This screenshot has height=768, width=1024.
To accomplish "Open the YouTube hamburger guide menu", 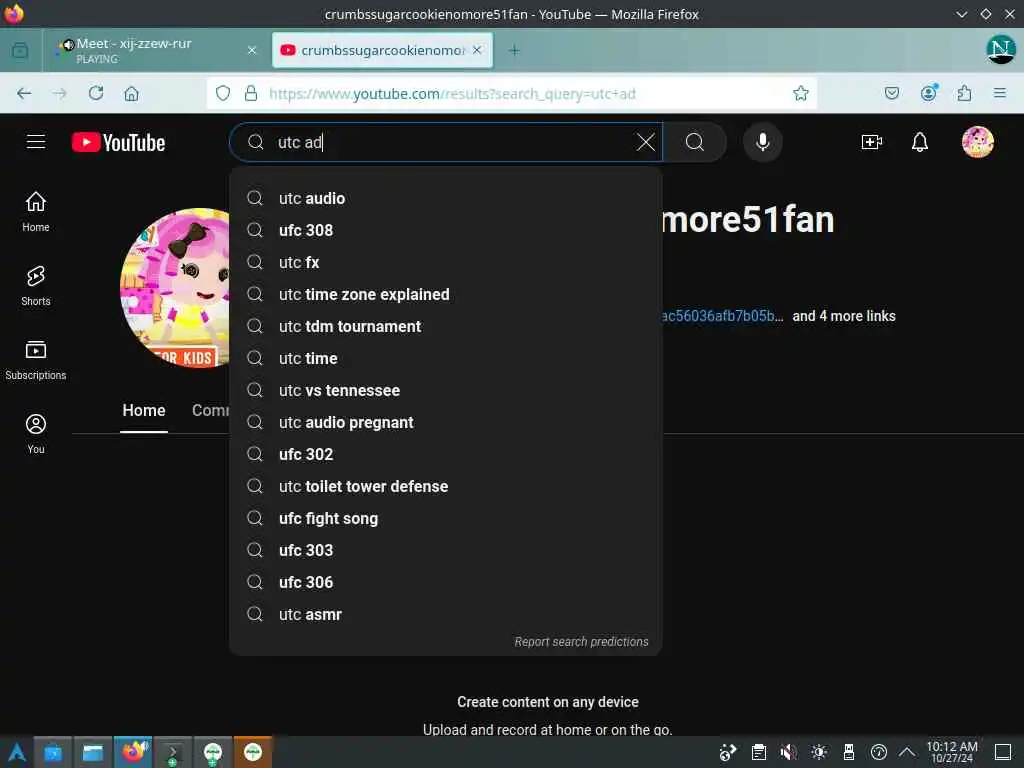I will pos(36,142).
